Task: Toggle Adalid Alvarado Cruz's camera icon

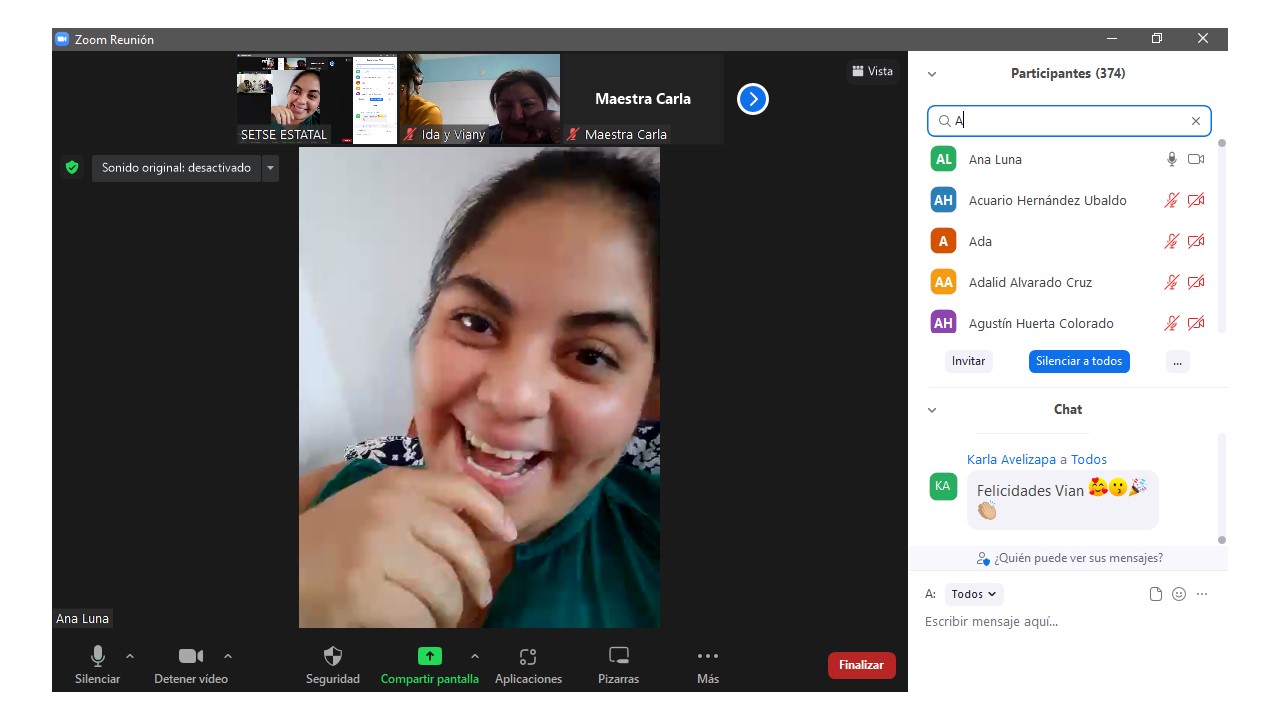Action: click(1196, 282)
